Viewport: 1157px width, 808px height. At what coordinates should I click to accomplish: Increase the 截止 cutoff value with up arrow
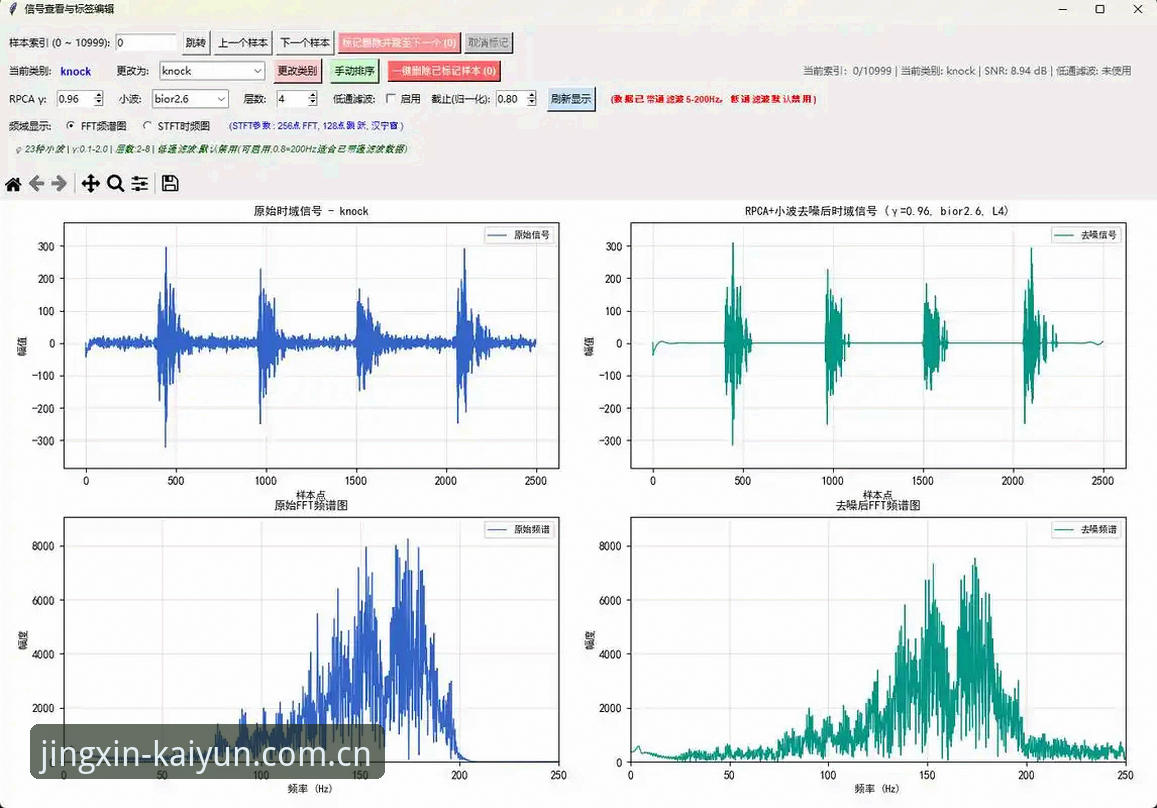tap(532, 94)
